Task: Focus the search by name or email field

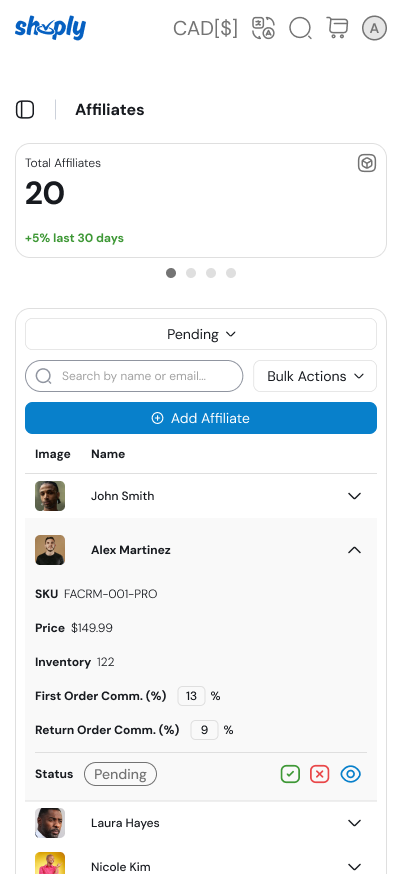Action: click(x=134, y=376)
